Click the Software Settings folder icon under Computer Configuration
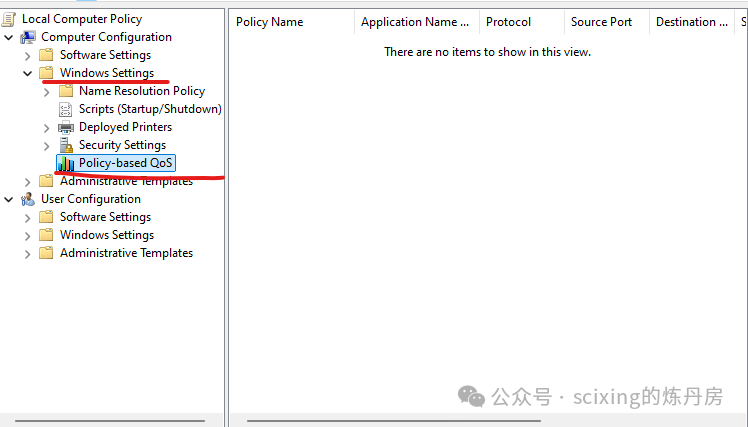748x427 pixels. pyautogui.click(x=46, y=55)
